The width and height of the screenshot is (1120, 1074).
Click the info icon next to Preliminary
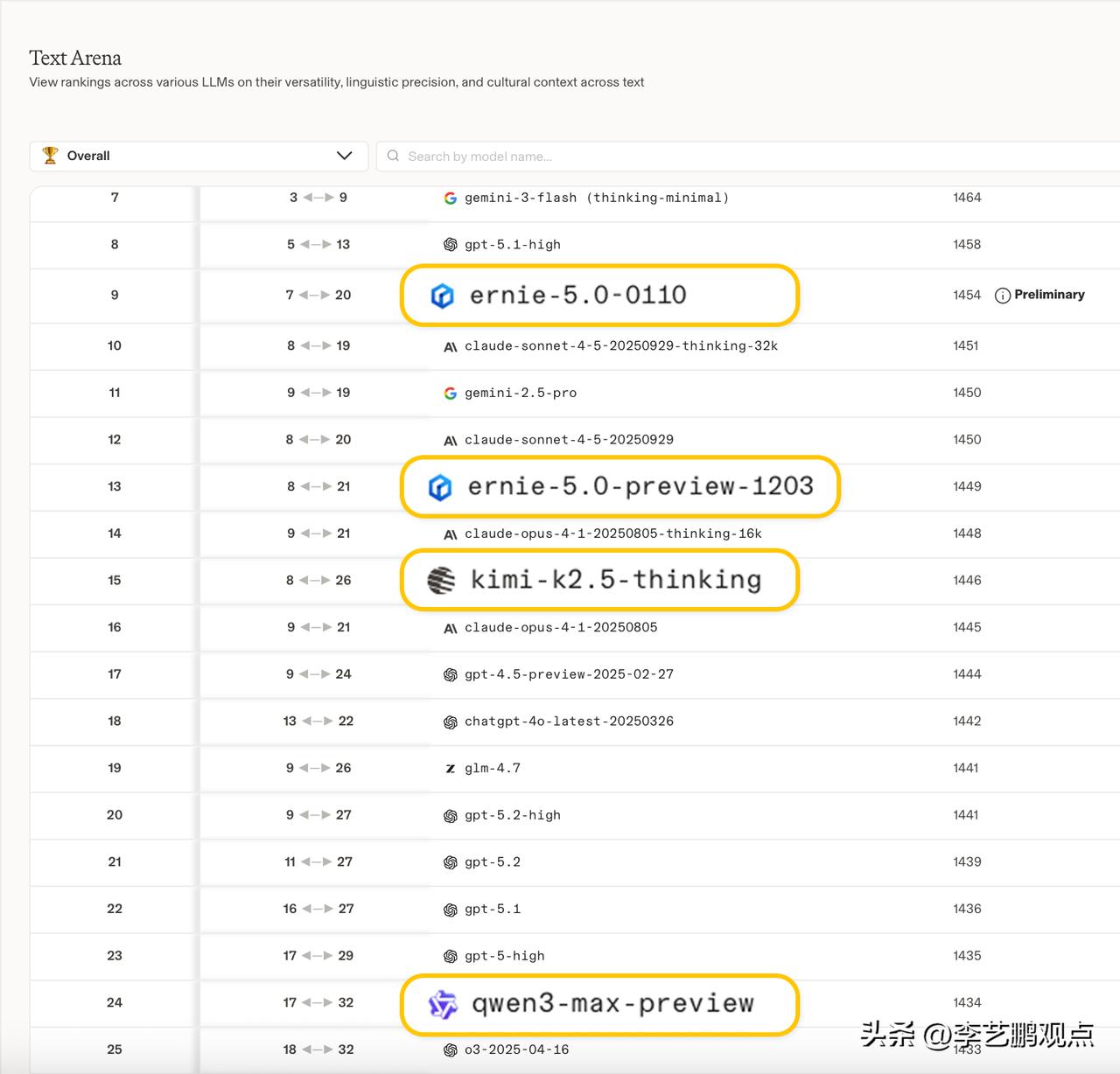pos(1003,296)
